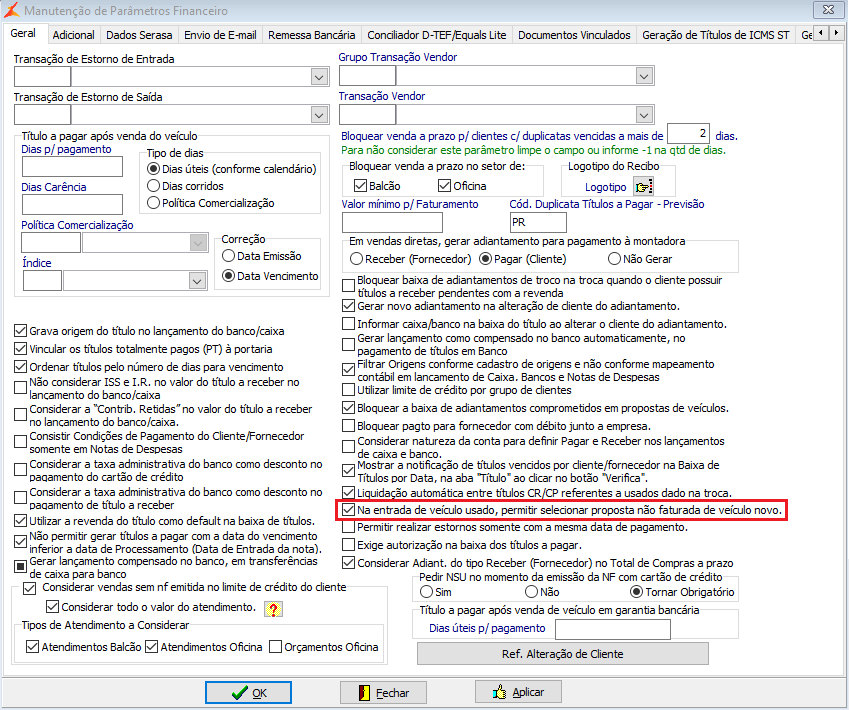Toggle 'Gerar novo adiantamento na alteração' checkbox

tap(348, 306)
